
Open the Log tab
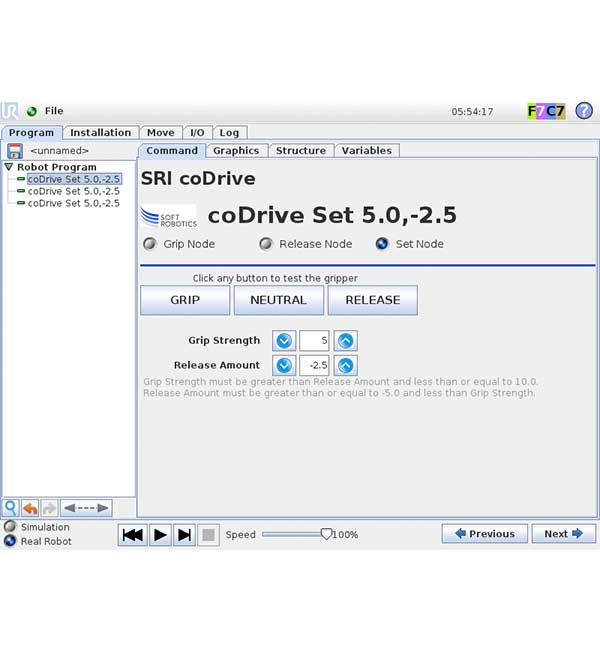click(229, 133)
